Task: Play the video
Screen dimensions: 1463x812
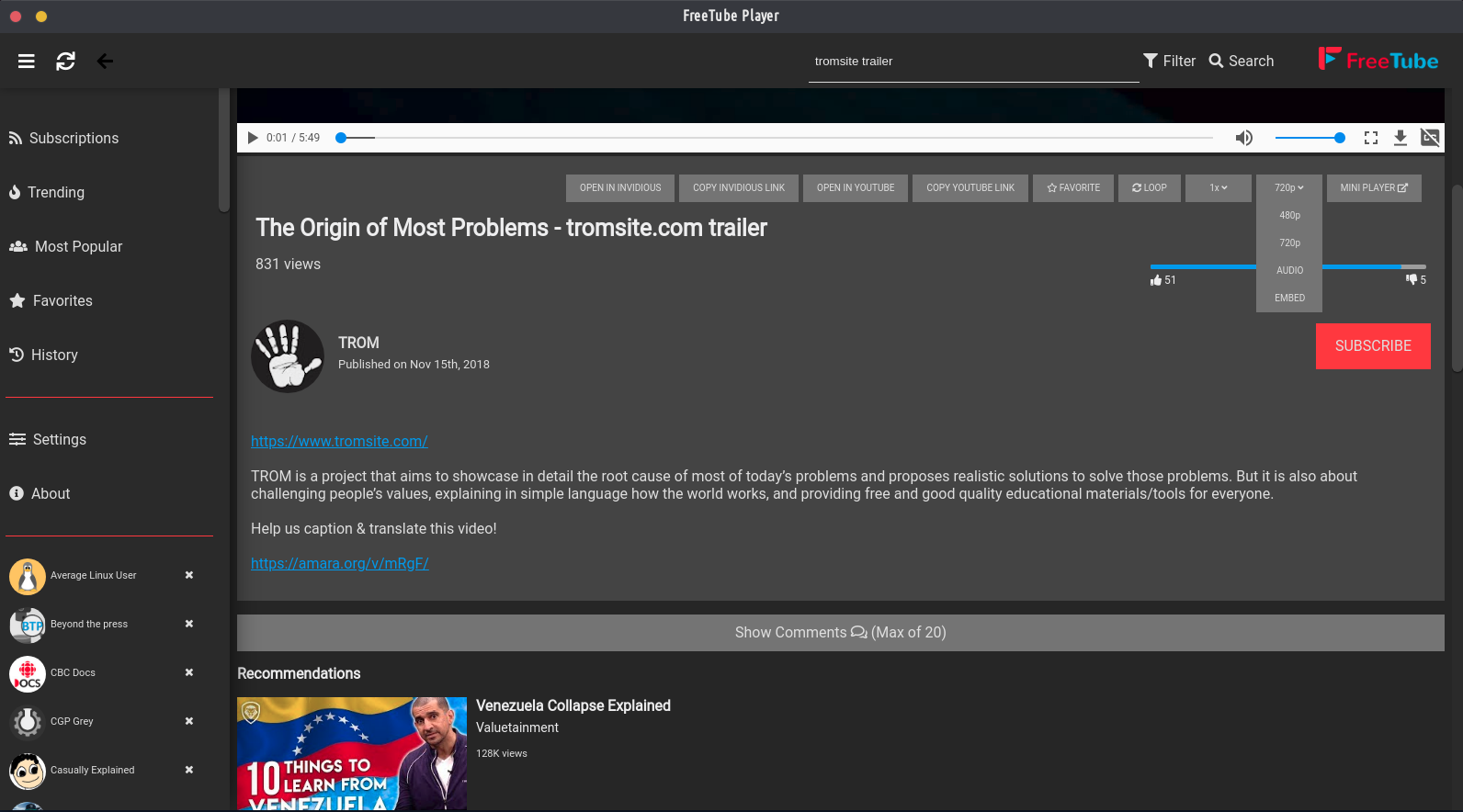Action: coord(253,138)
